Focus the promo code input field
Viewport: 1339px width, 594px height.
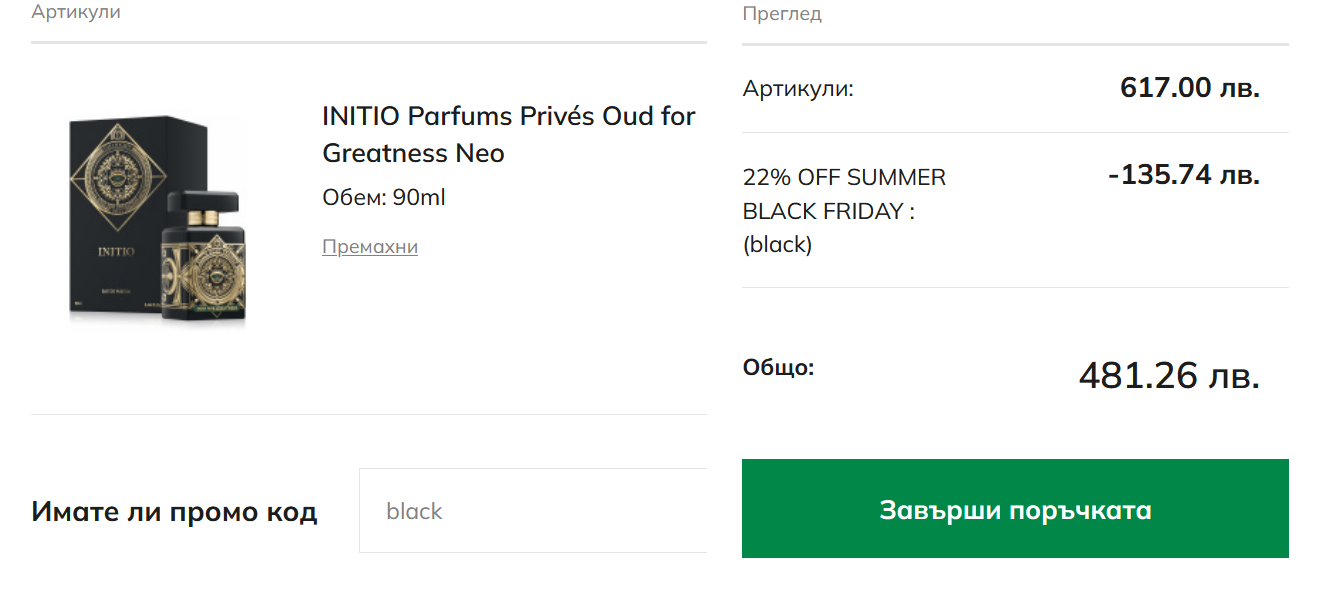[x=532, y=511]
